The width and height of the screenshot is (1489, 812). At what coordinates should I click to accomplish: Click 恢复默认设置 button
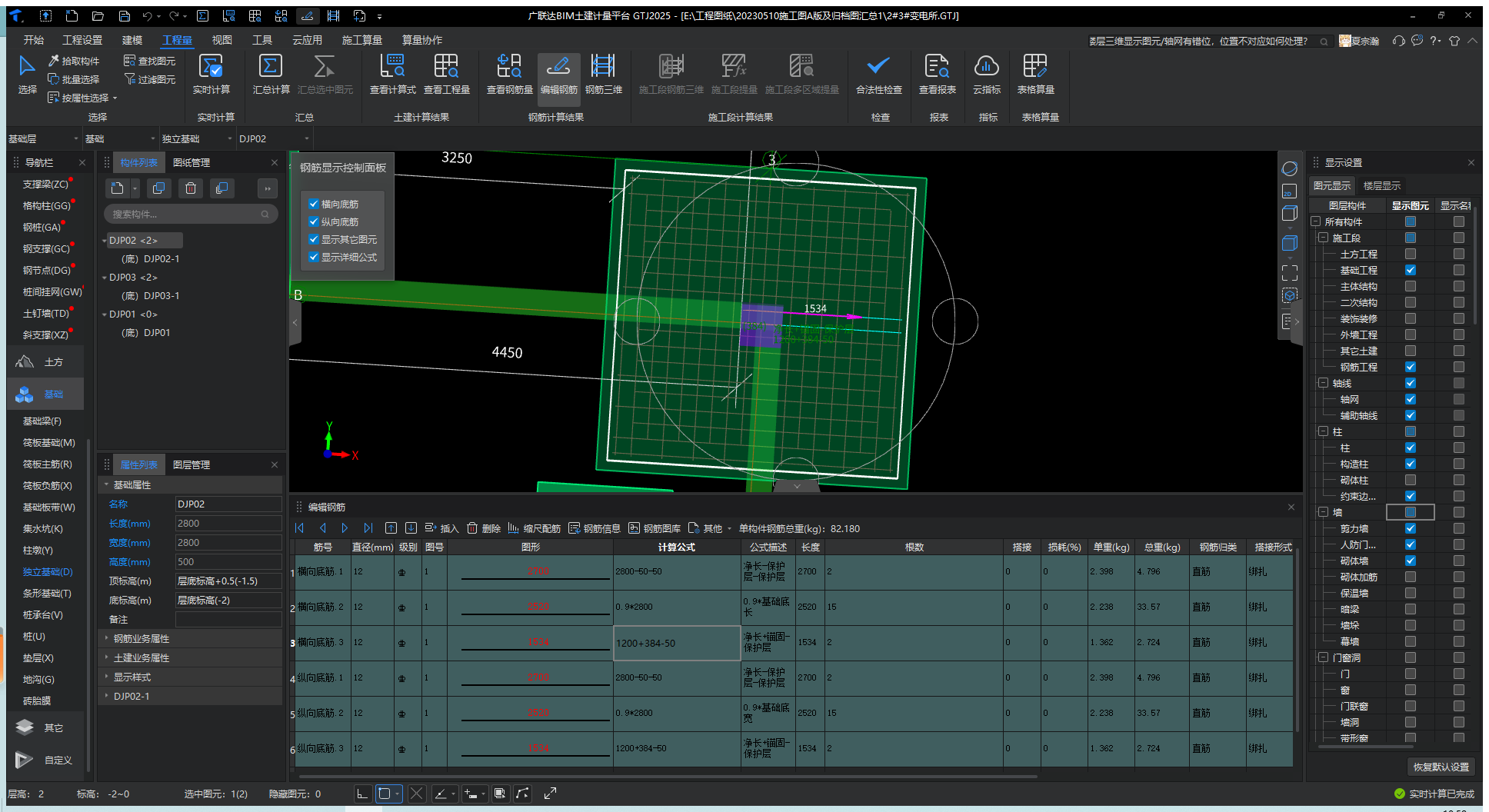(1441, 767)
